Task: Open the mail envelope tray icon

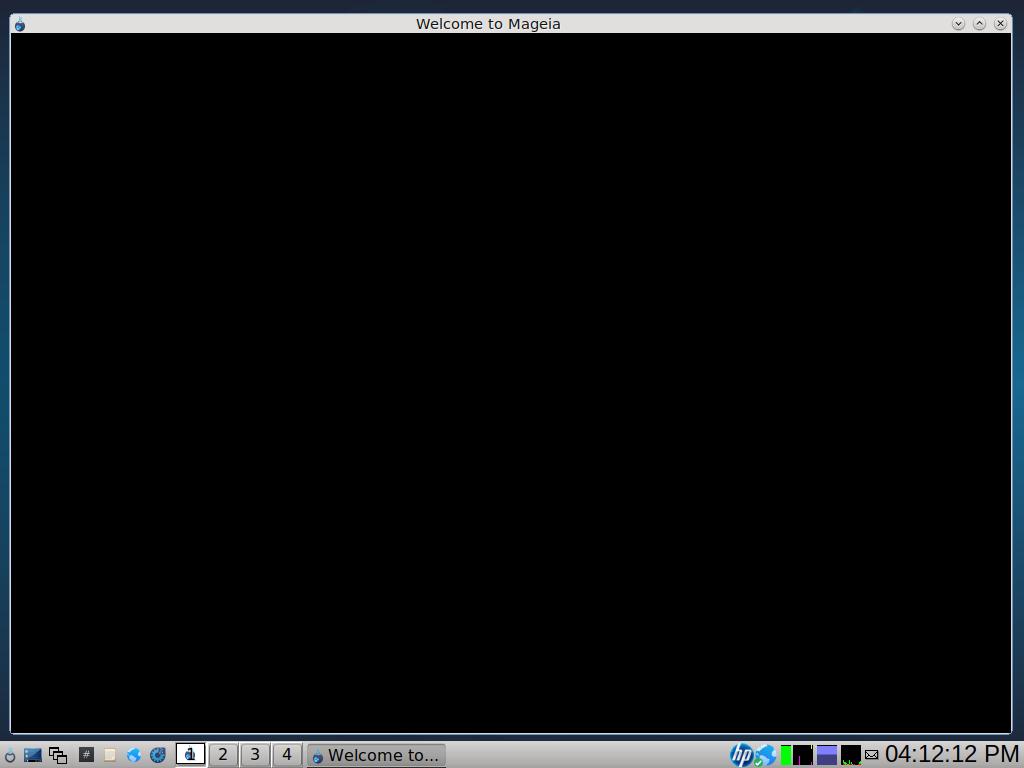Action: [x=871, y=755]
